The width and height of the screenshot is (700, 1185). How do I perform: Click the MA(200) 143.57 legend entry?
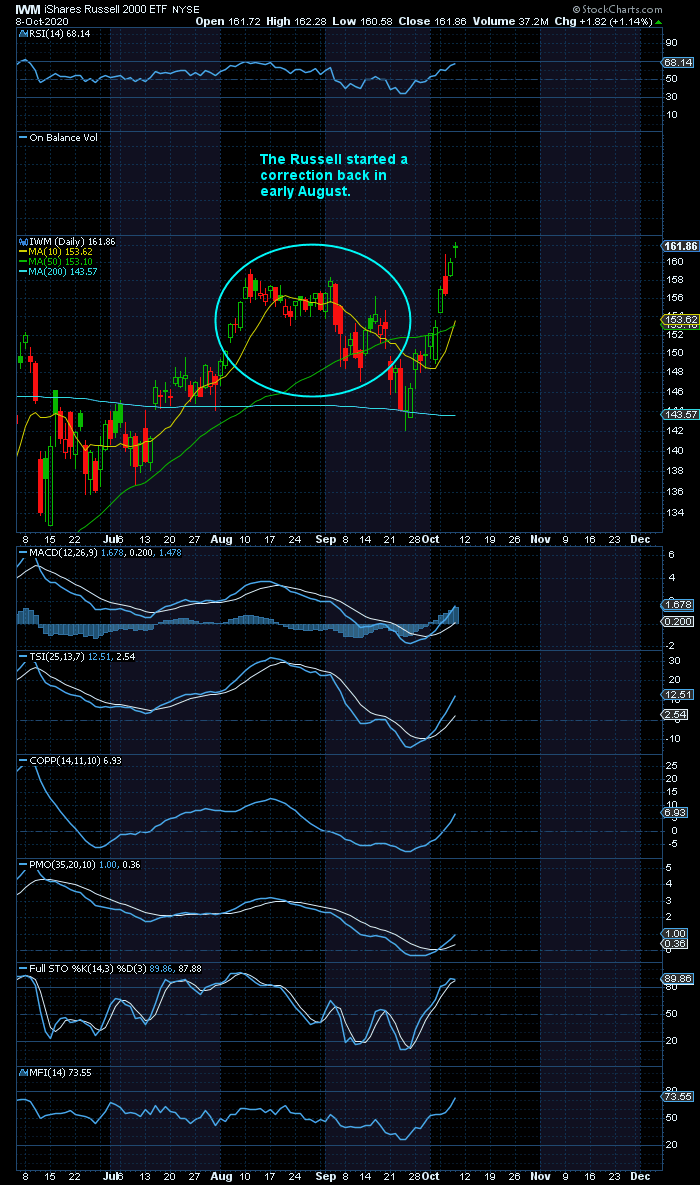(58, 271)
